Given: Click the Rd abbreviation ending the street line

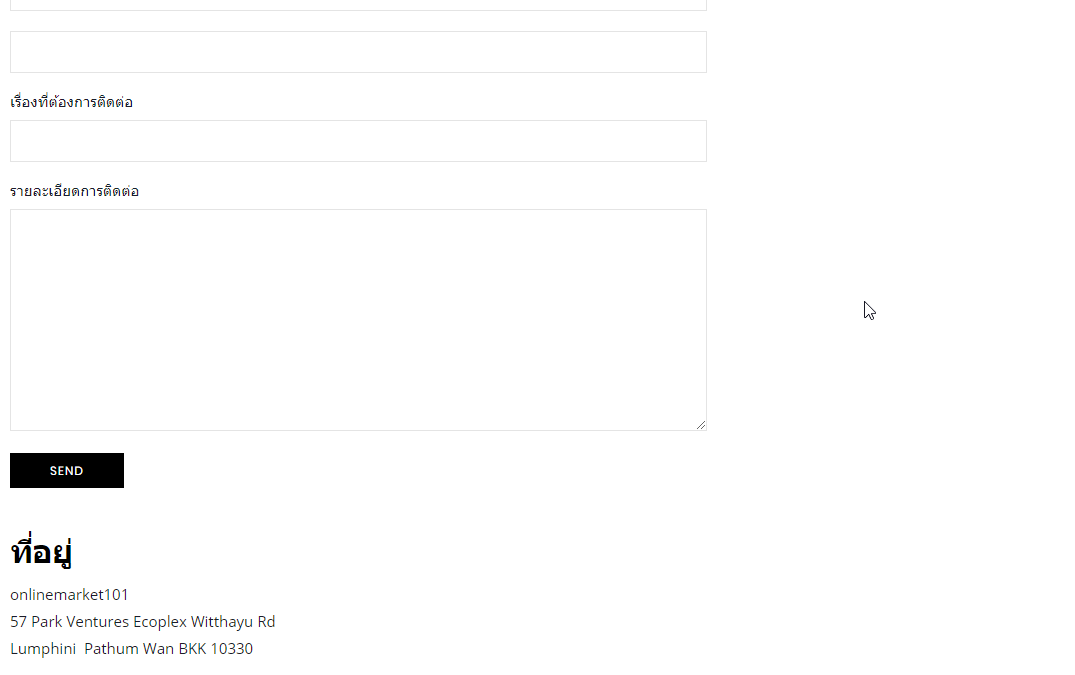Looking at the screenshot, I should (x=266, y=622).
